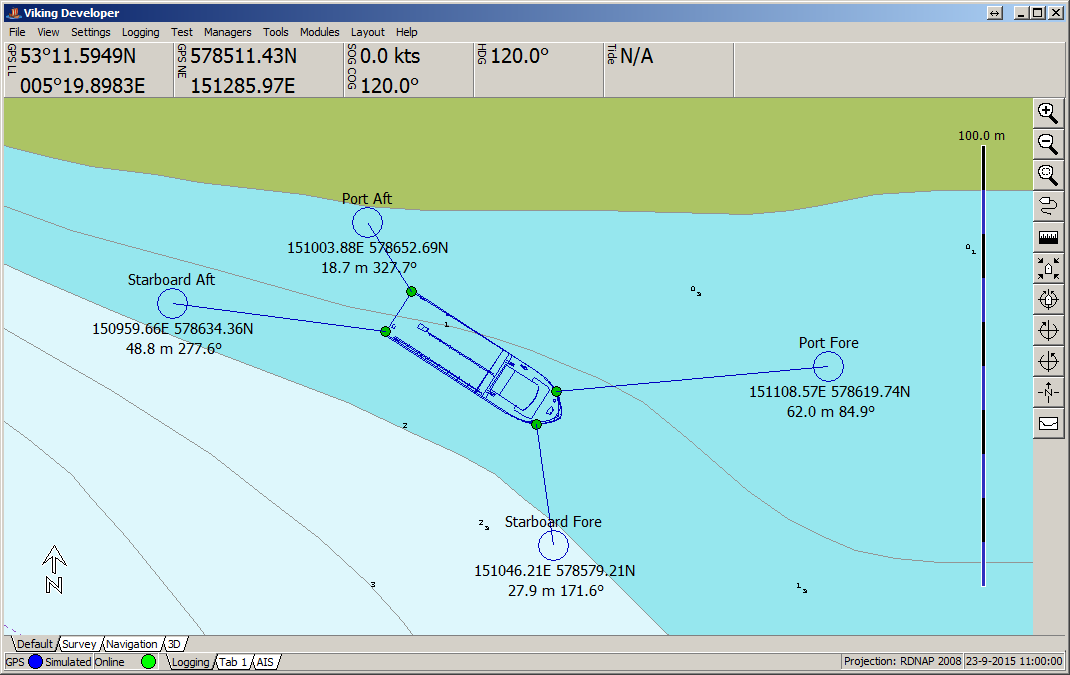Click the Starboard Fore anchor circle
The width and height of the screenshot is (1070, 675).
pos(553,545)
